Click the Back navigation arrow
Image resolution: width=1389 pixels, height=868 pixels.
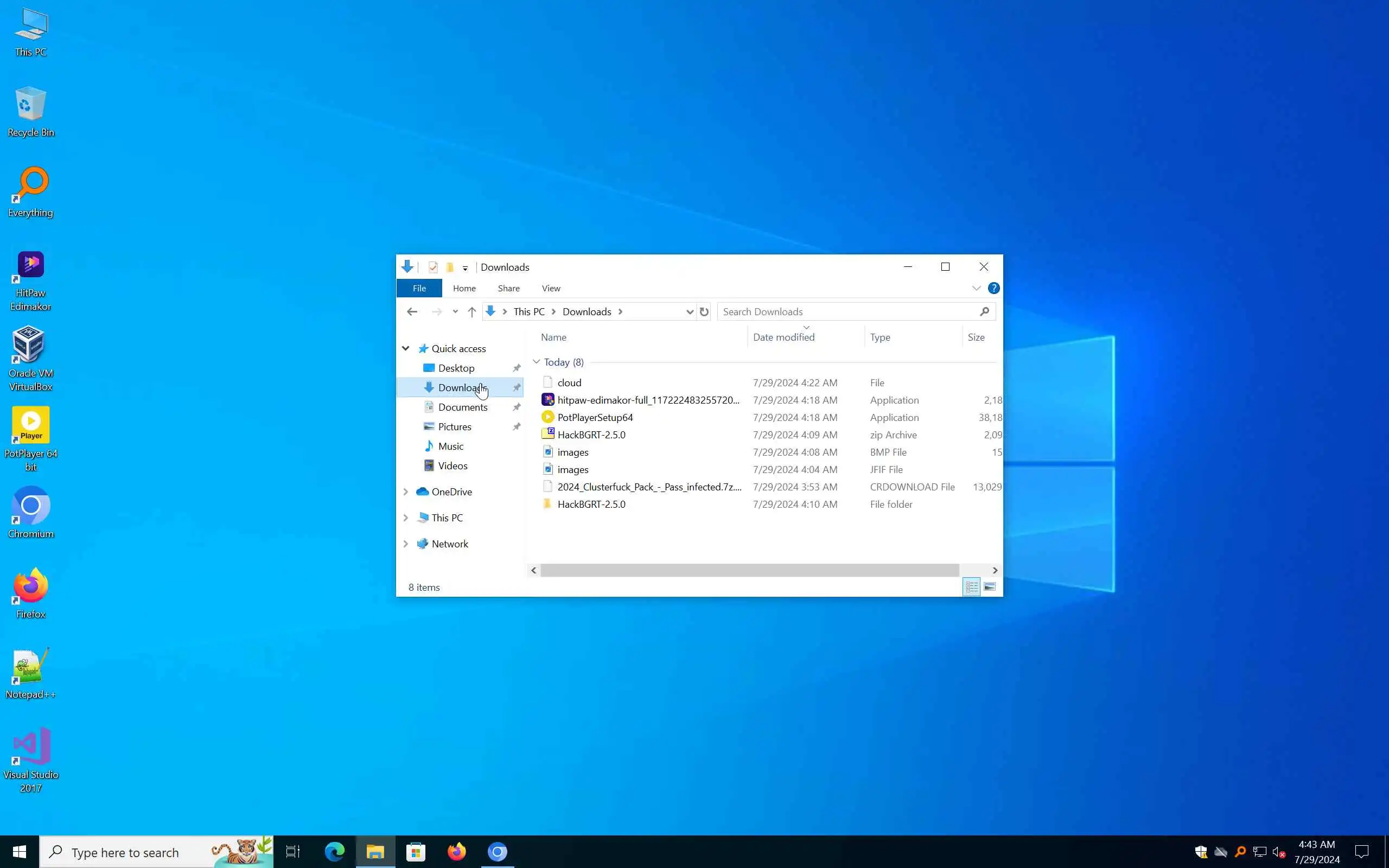tap(412, 312)
